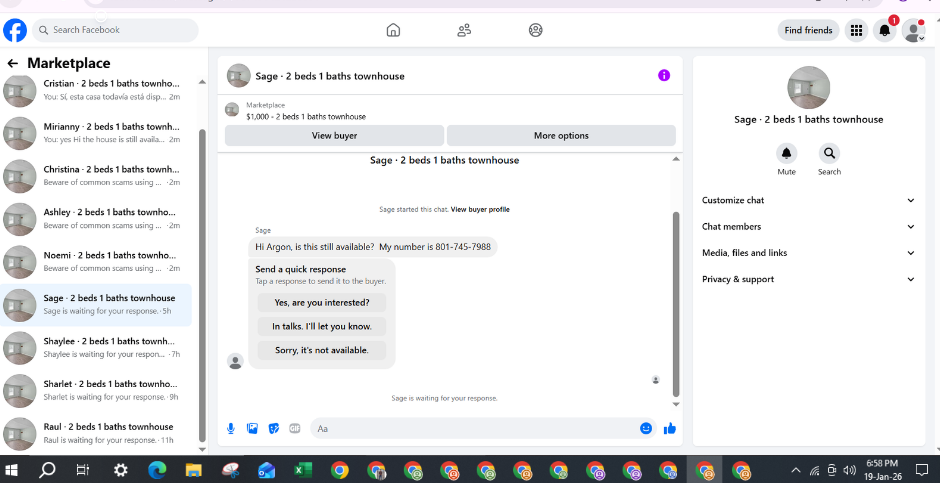Open the Noemi townhouse conversation
The image size is (940, 483).
coord(98,262)
